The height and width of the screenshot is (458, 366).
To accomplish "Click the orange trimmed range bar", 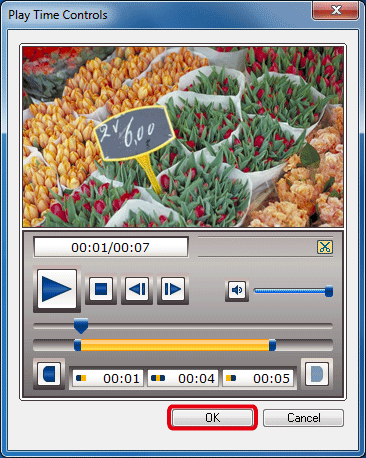I will click(x=175, y=345).
